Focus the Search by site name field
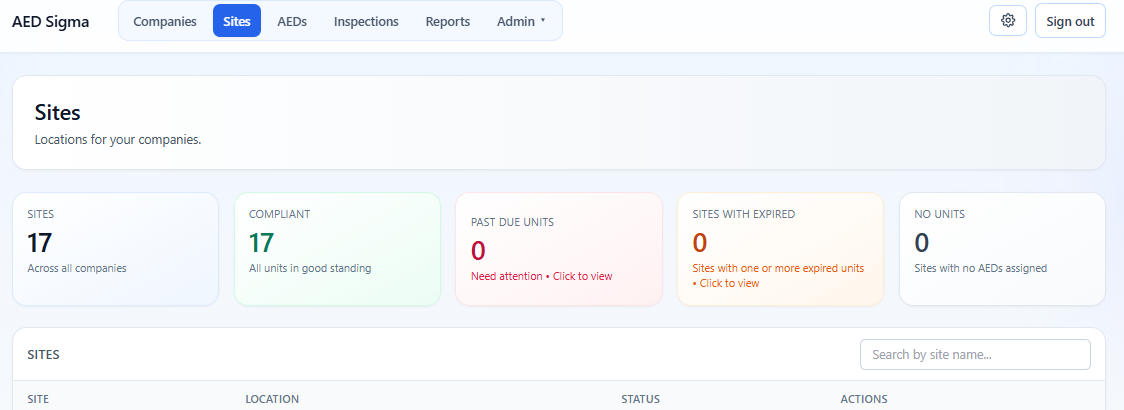The width and height of the screenshot is (1124, 410). pyautogui.click(x=975, y=355)
